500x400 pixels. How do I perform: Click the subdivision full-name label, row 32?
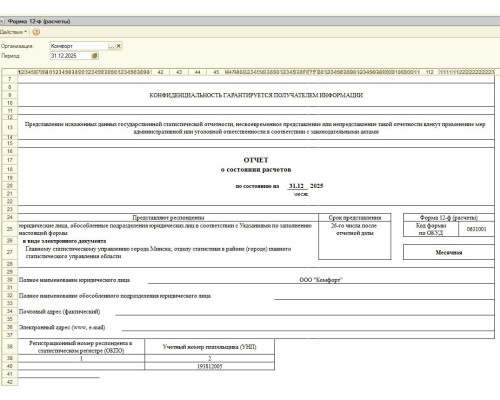(115, 296)
